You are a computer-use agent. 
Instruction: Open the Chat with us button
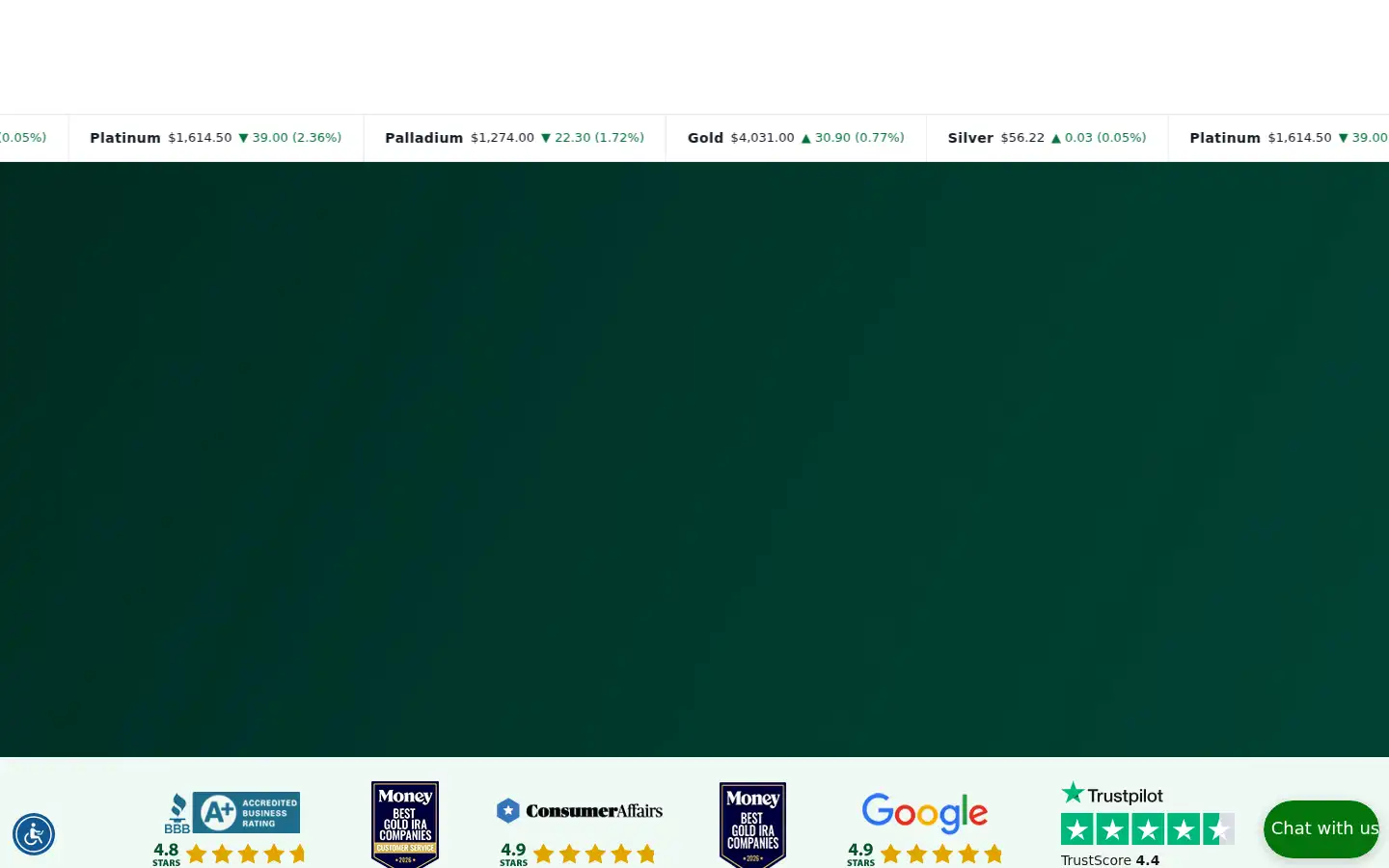1321,828
